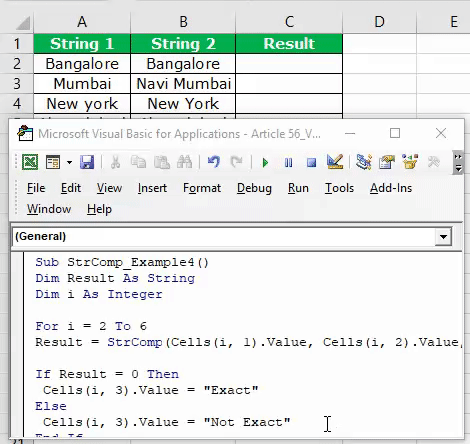Screen dimensions: 470x444
Task: Click the Redo arrow icon
Action: (237, 162)
